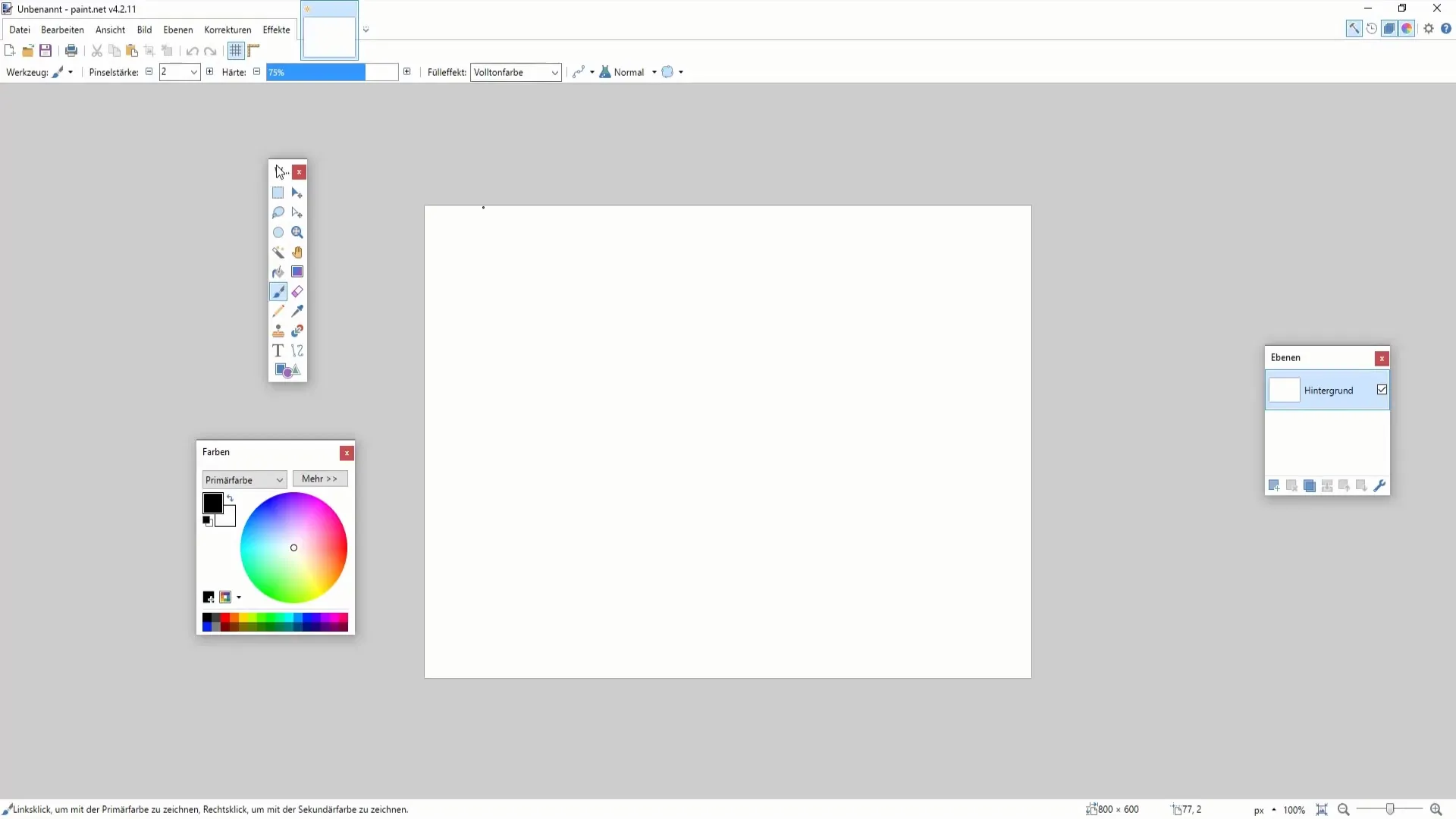Select the Zoom magnifier tool in toolbox
The width and height of the screenshot is (1456, 819).
pos(297,232)
